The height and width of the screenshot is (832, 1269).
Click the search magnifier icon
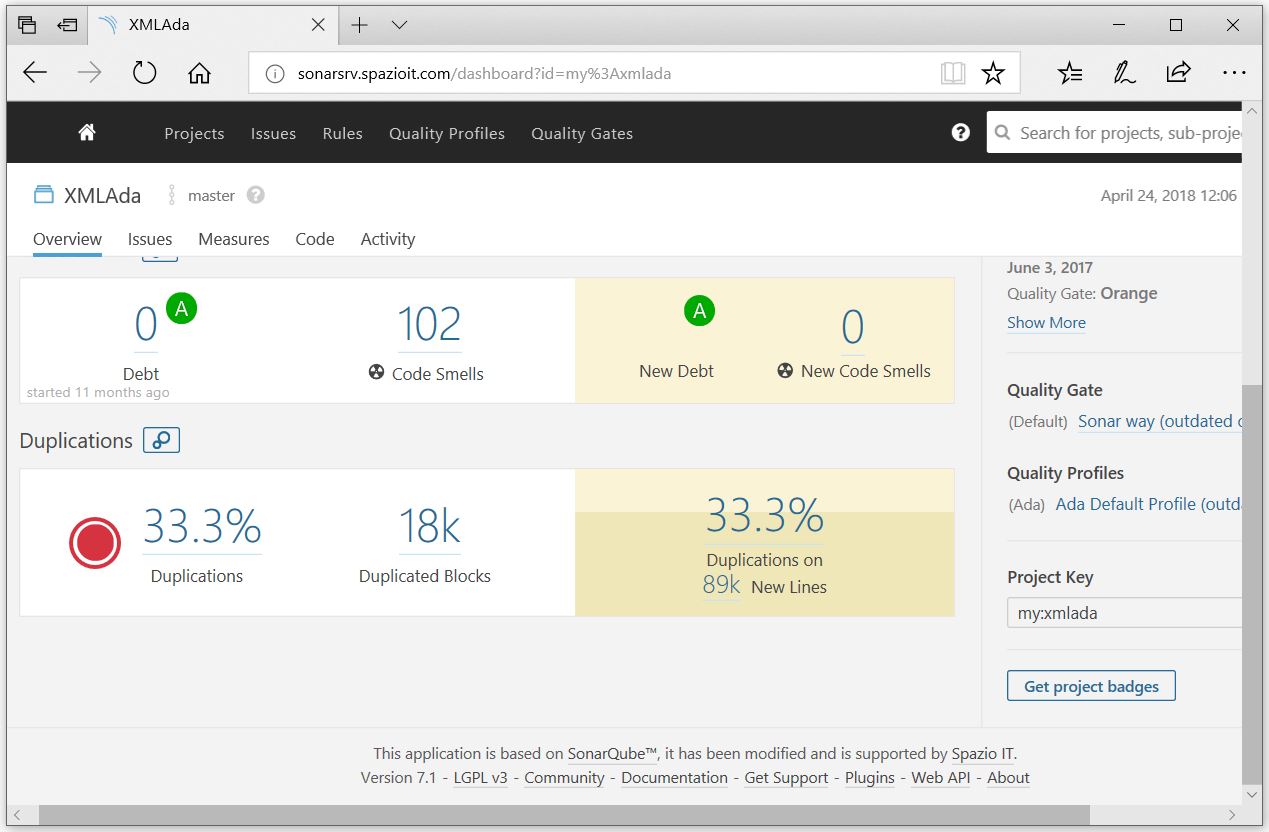[1003, 132]
